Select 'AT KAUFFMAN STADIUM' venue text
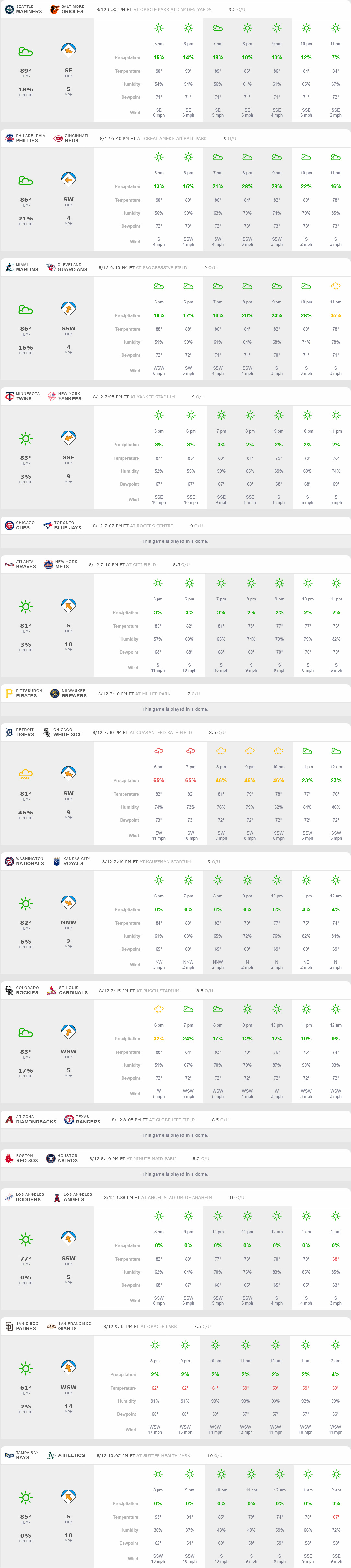Image resolution: width=351 pixels, height=1568 pixels. click(x=165, y=862)
